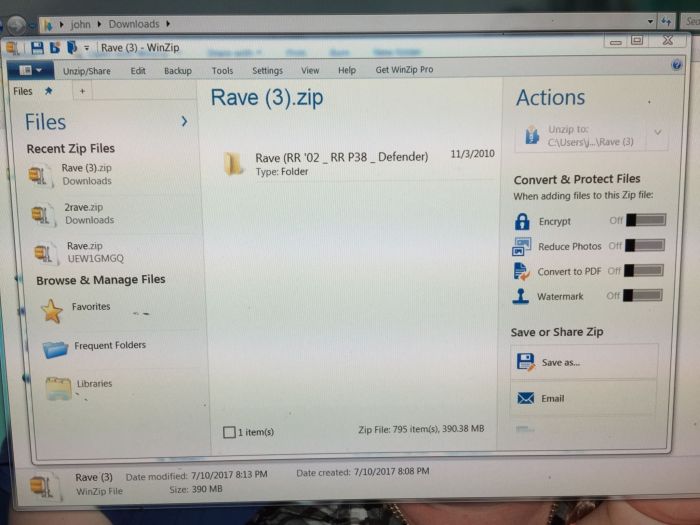The image size is (700, 525).
Task: Click the Explorer refresh arrows button
Action: tap(666, 21)
